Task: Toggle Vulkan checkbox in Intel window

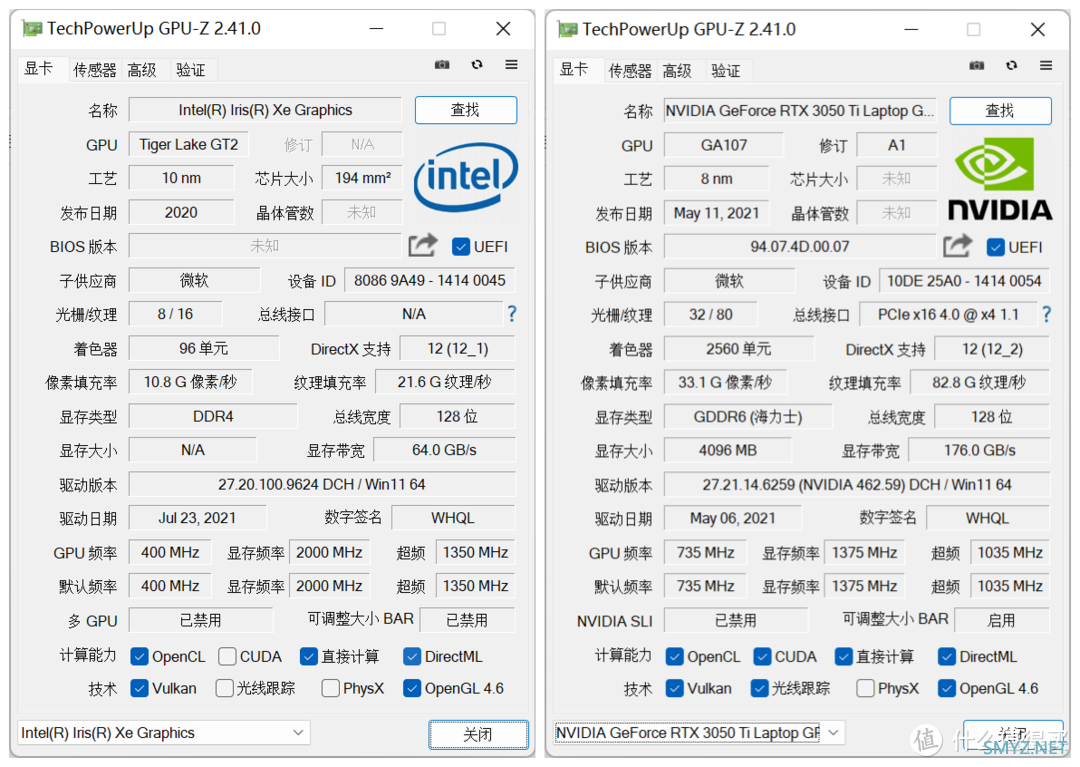Action: 139,689
